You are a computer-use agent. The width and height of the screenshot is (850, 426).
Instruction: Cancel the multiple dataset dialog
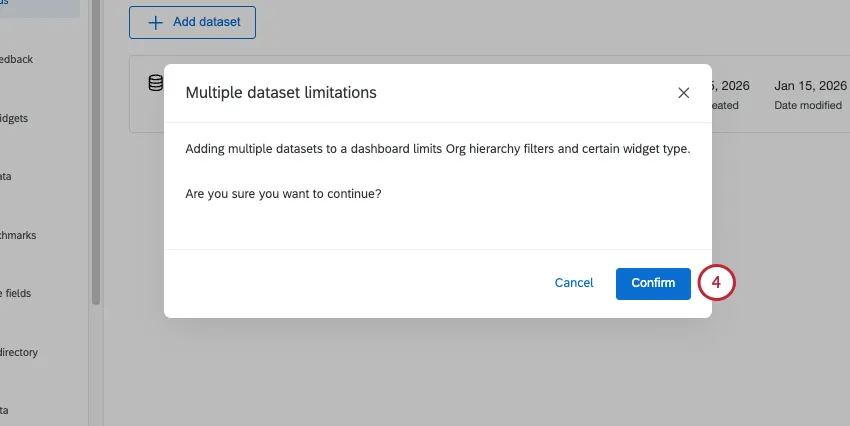pyautogui.click(x=574, y=283)
